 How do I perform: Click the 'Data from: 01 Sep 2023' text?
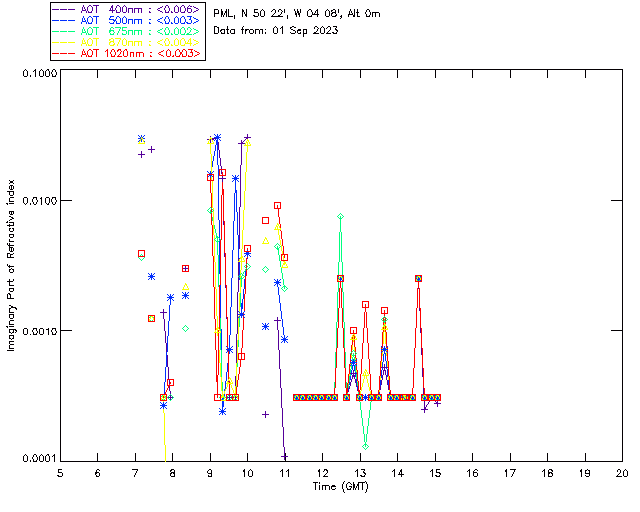pos(276,31)
